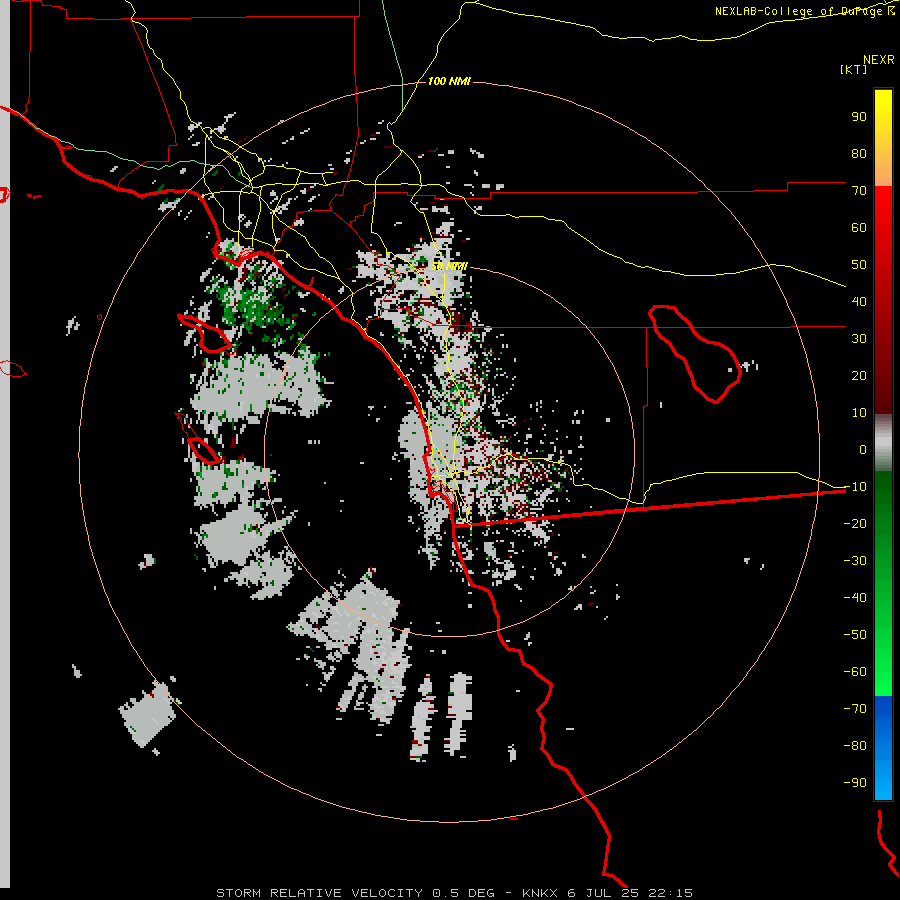The width and height of the screenshot is (900, 900).
Task: Click the 90 kt value on the scale
Action: coord(859,117)
